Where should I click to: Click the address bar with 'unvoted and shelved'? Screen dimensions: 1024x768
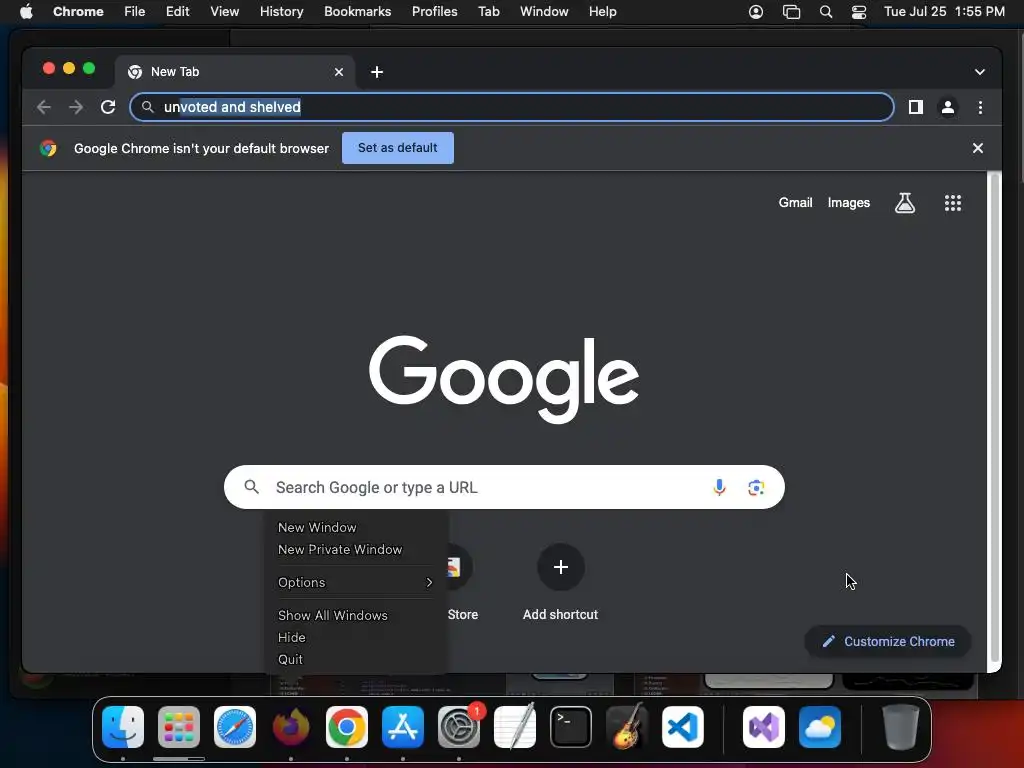click(x=511, y=107)
